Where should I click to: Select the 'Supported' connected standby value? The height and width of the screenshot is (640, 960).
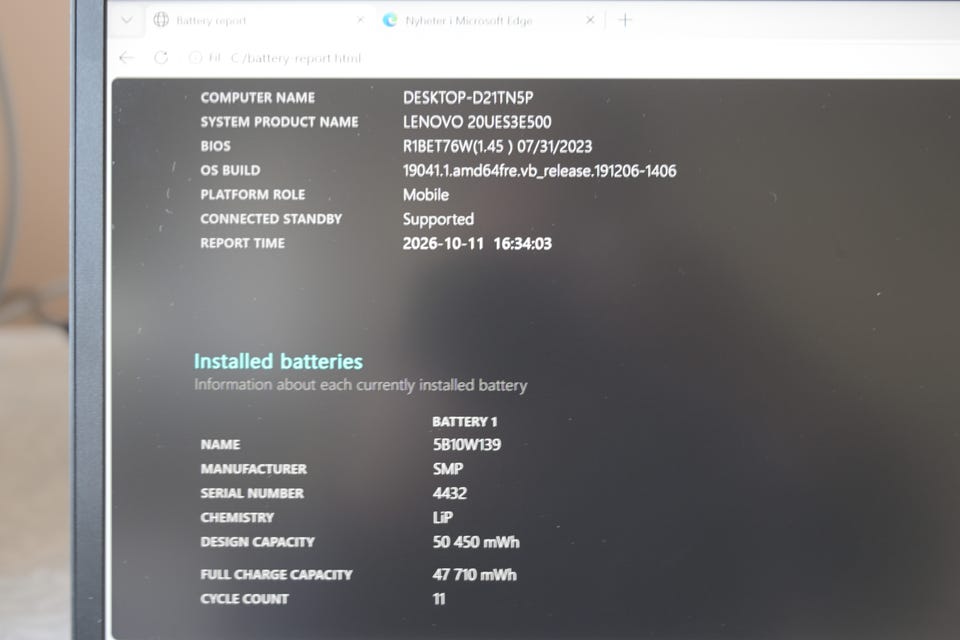pyautogui.click(x=438, y=219)
